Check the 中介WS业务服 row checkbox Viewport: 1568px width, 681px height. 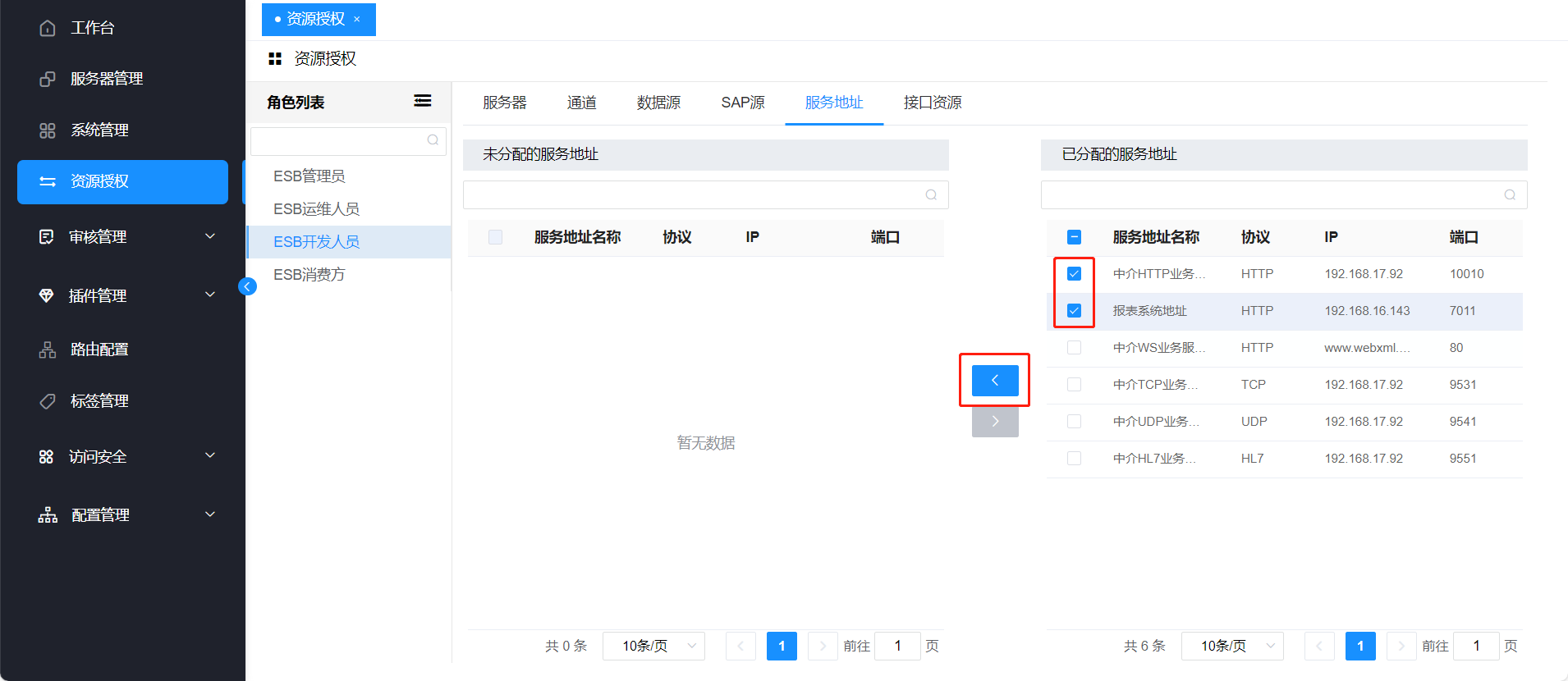pyautogui.click(x=1074, y=348)
